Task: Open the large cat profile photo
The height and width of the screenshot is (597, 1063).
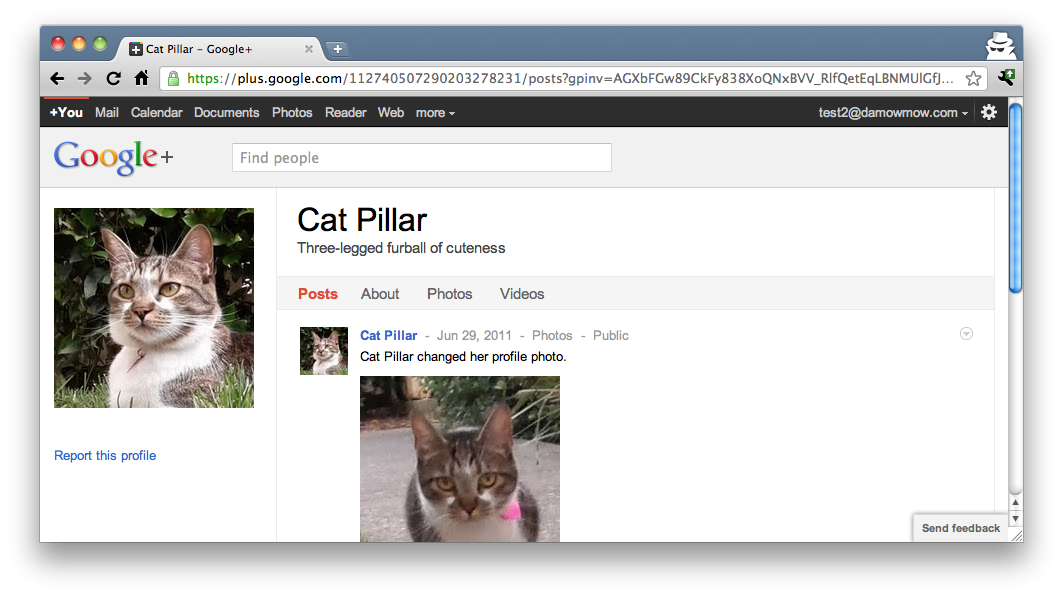Action: (154, 308)
